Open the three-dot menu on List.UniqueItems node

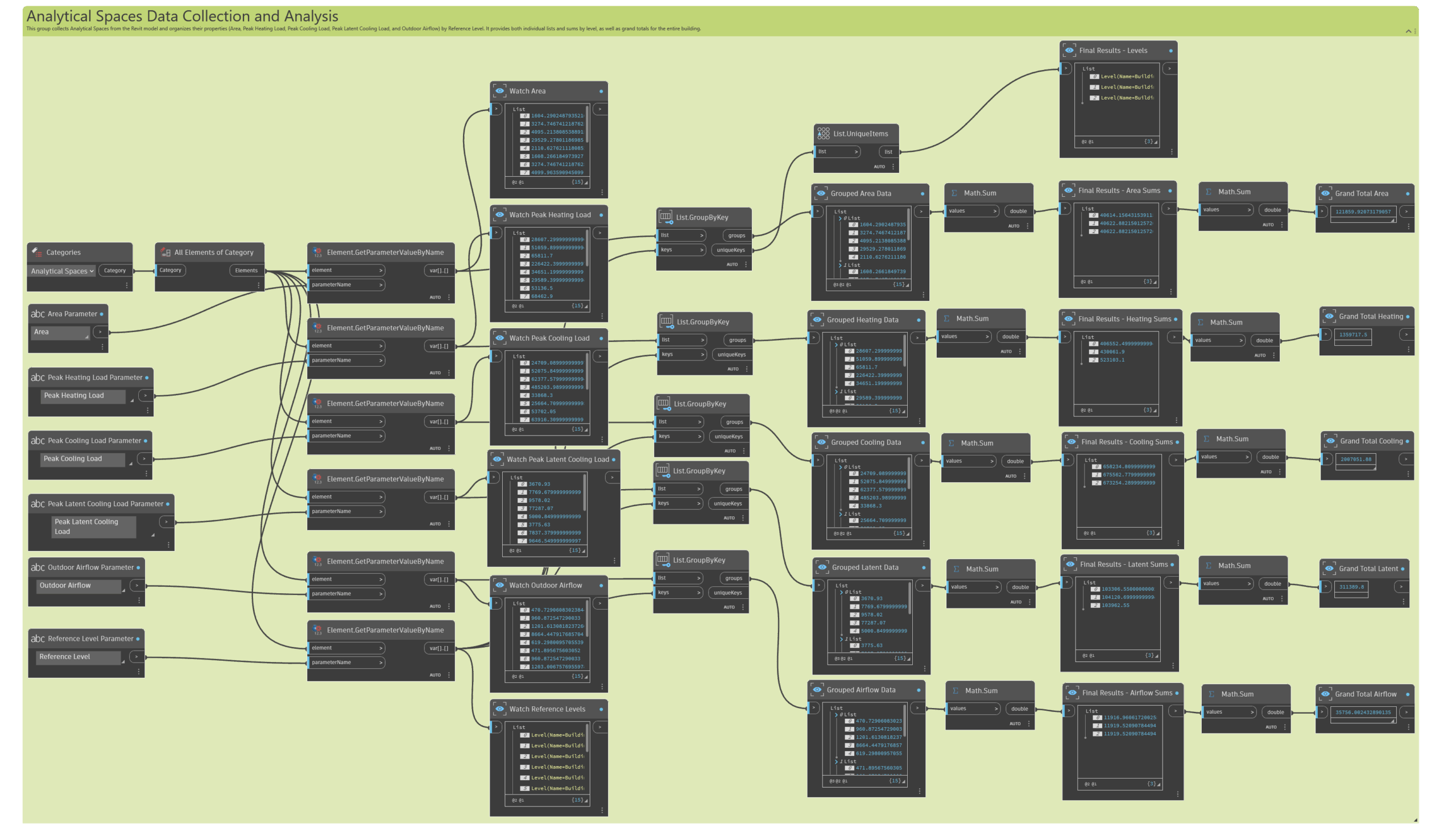coord(893,167)
